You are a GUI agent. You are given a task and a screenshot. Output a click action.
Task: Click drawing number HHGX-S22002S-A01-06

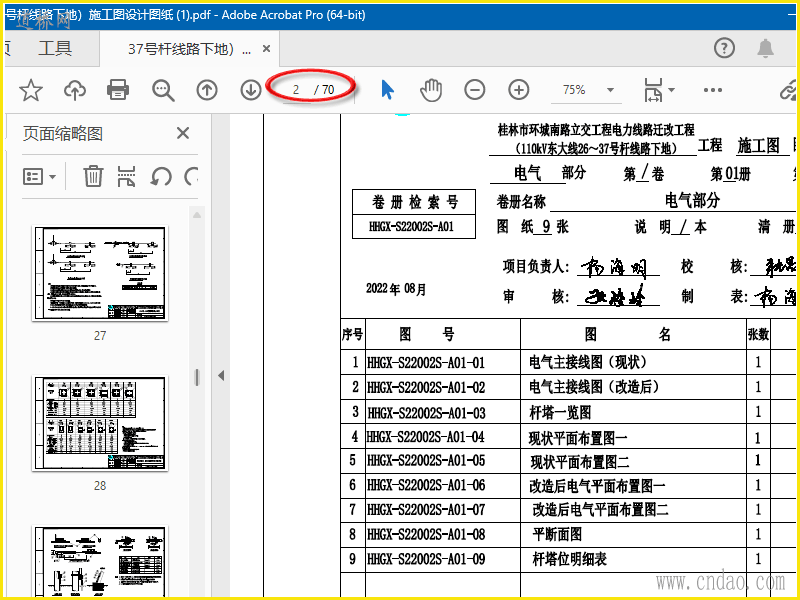(426, 485)
